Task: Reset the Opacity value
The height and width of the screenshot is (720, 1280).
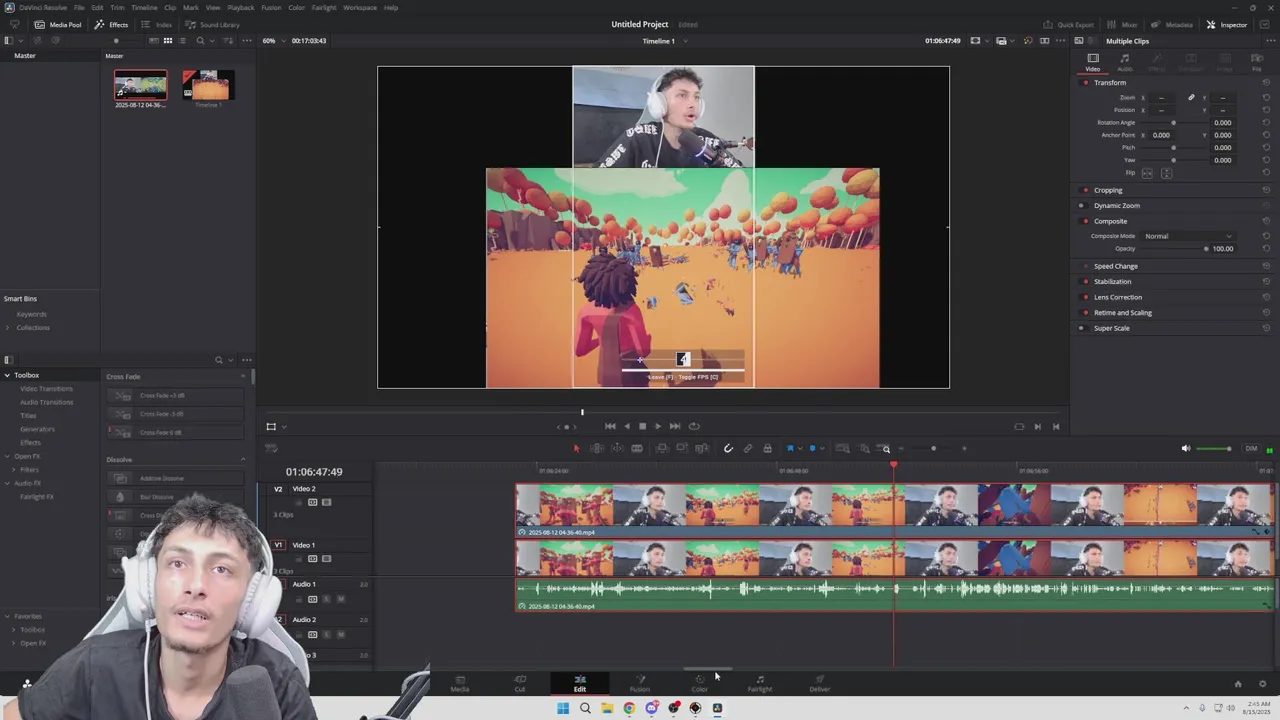Action: [1266, 249]
